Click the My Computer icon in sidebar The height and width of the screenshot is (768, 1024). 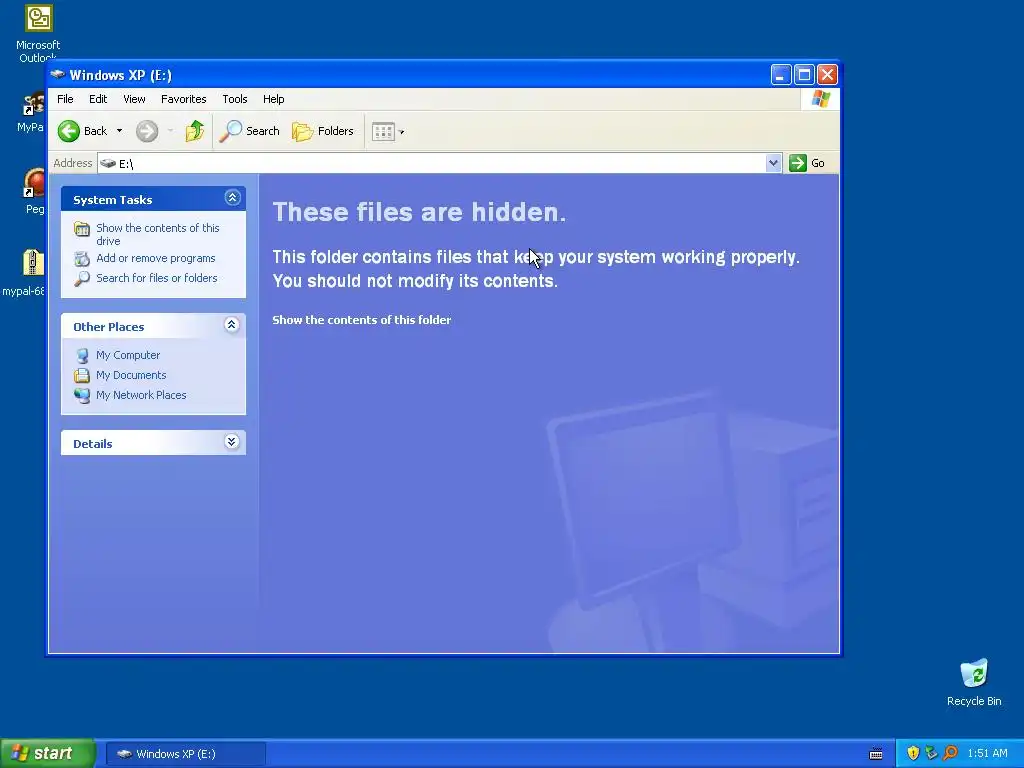tap(82, 356)
